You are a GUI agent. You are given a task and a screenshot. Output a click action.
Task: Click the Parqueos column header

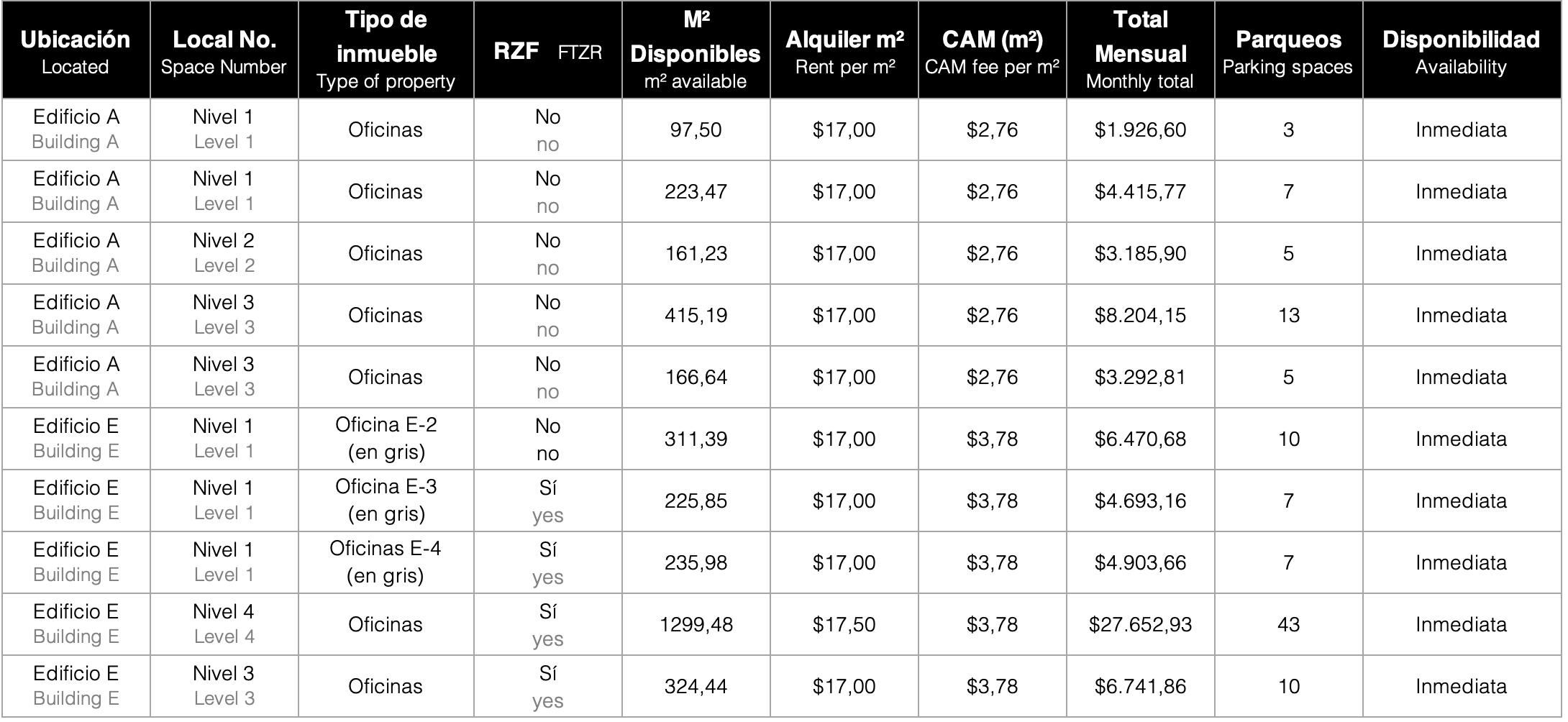[x=1288, y=50]
